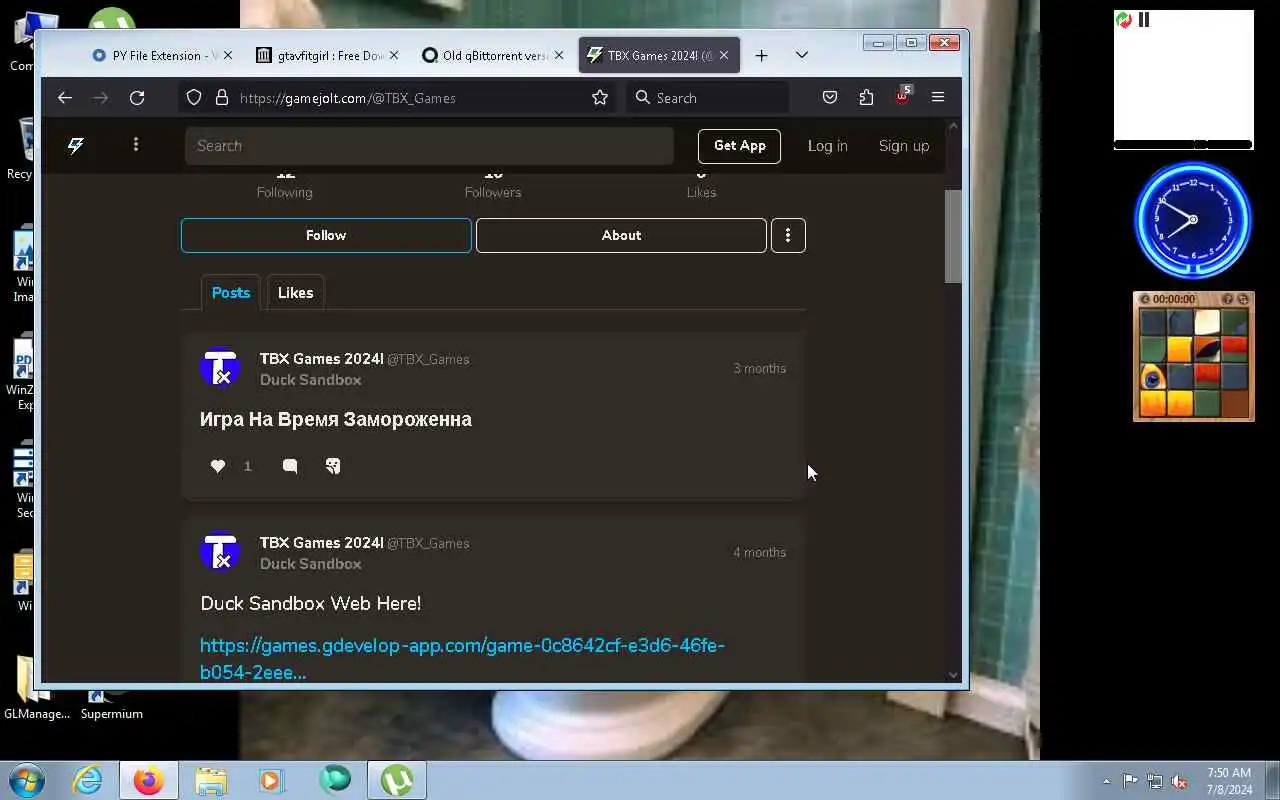The image size is (1280, 800).
Task: Go back with the browser back arrow
Action: [x=65, y=98]
